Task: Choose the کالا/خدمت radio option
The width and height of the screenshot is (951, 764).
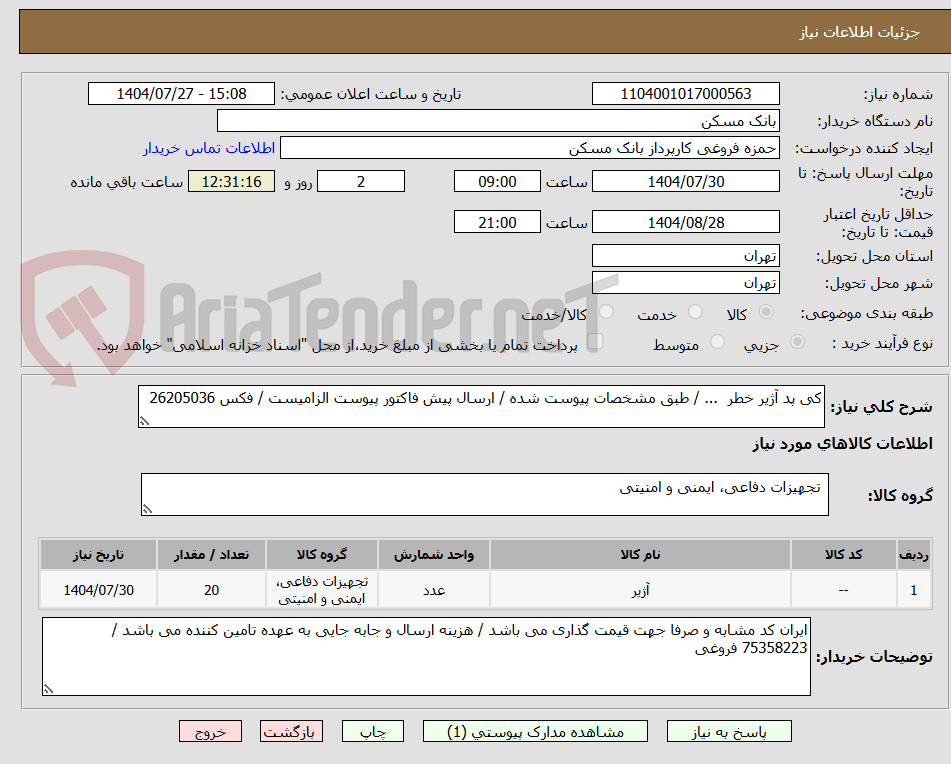Action: (x=606, y=312)
